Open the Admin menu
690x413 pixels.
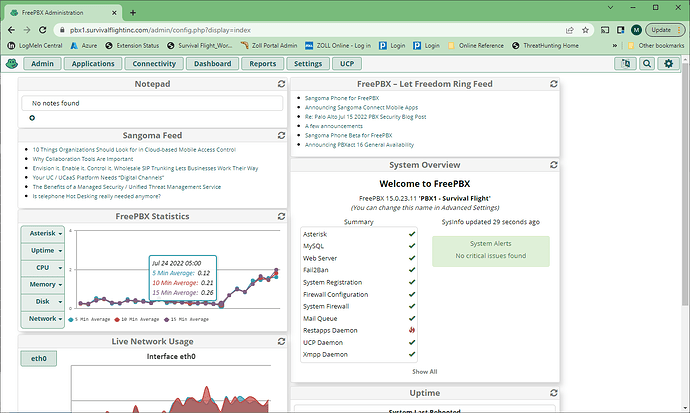point(42,64)
